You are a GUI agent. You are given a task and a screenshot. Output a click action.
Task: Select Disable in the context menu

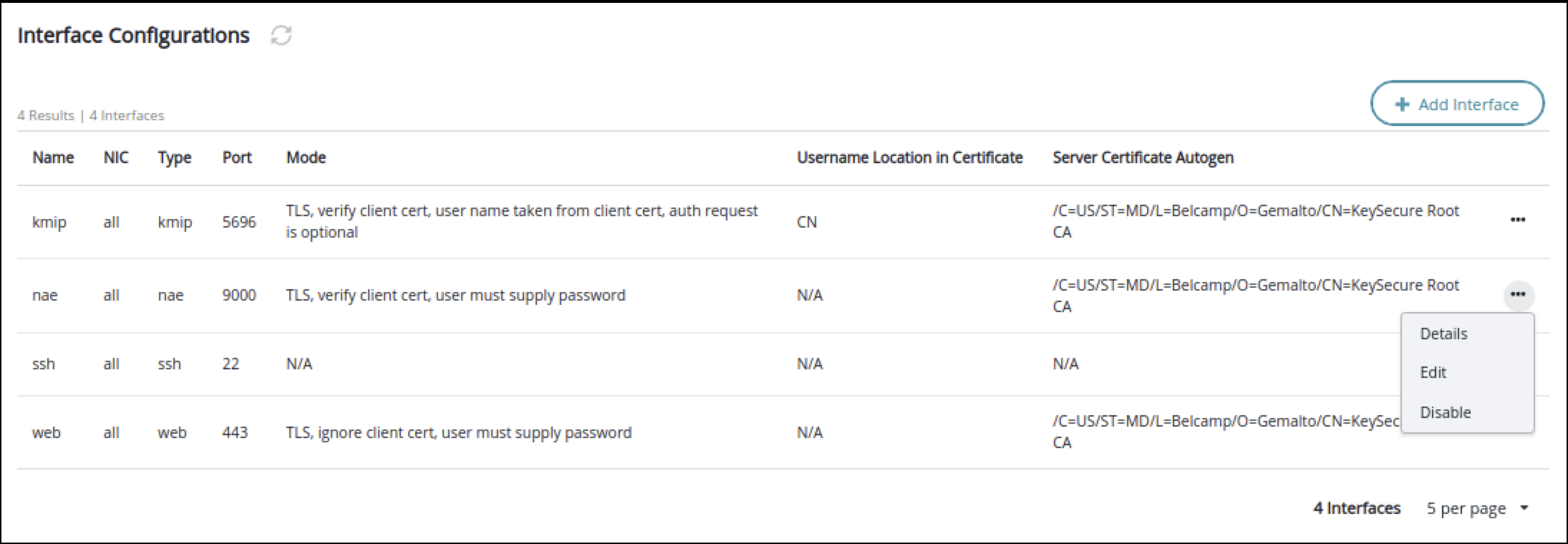(x=1446, y=412)
